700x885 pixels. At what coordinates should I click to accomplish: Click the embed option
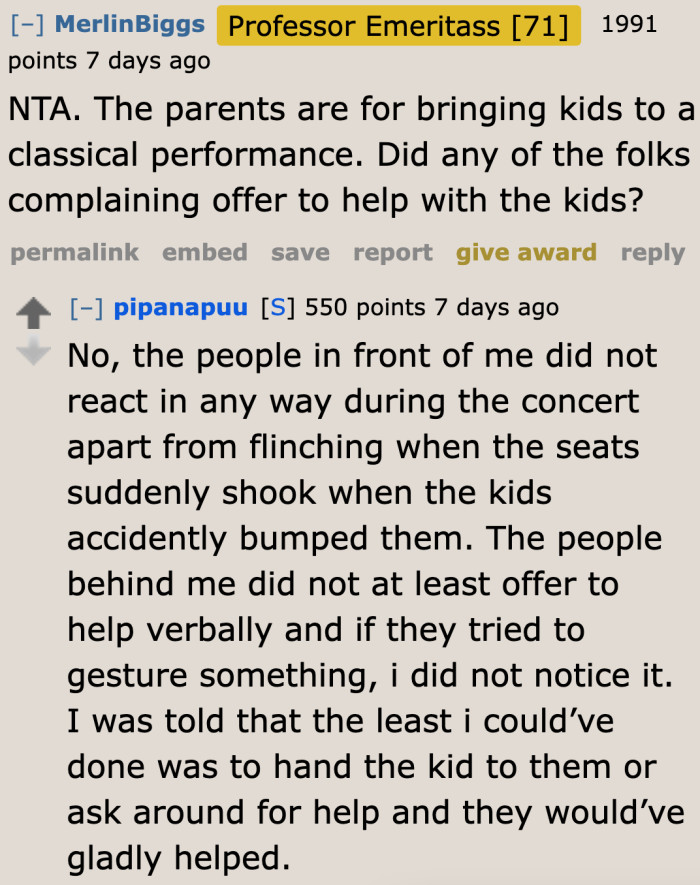pyautogui.click(x=205, y=252)
